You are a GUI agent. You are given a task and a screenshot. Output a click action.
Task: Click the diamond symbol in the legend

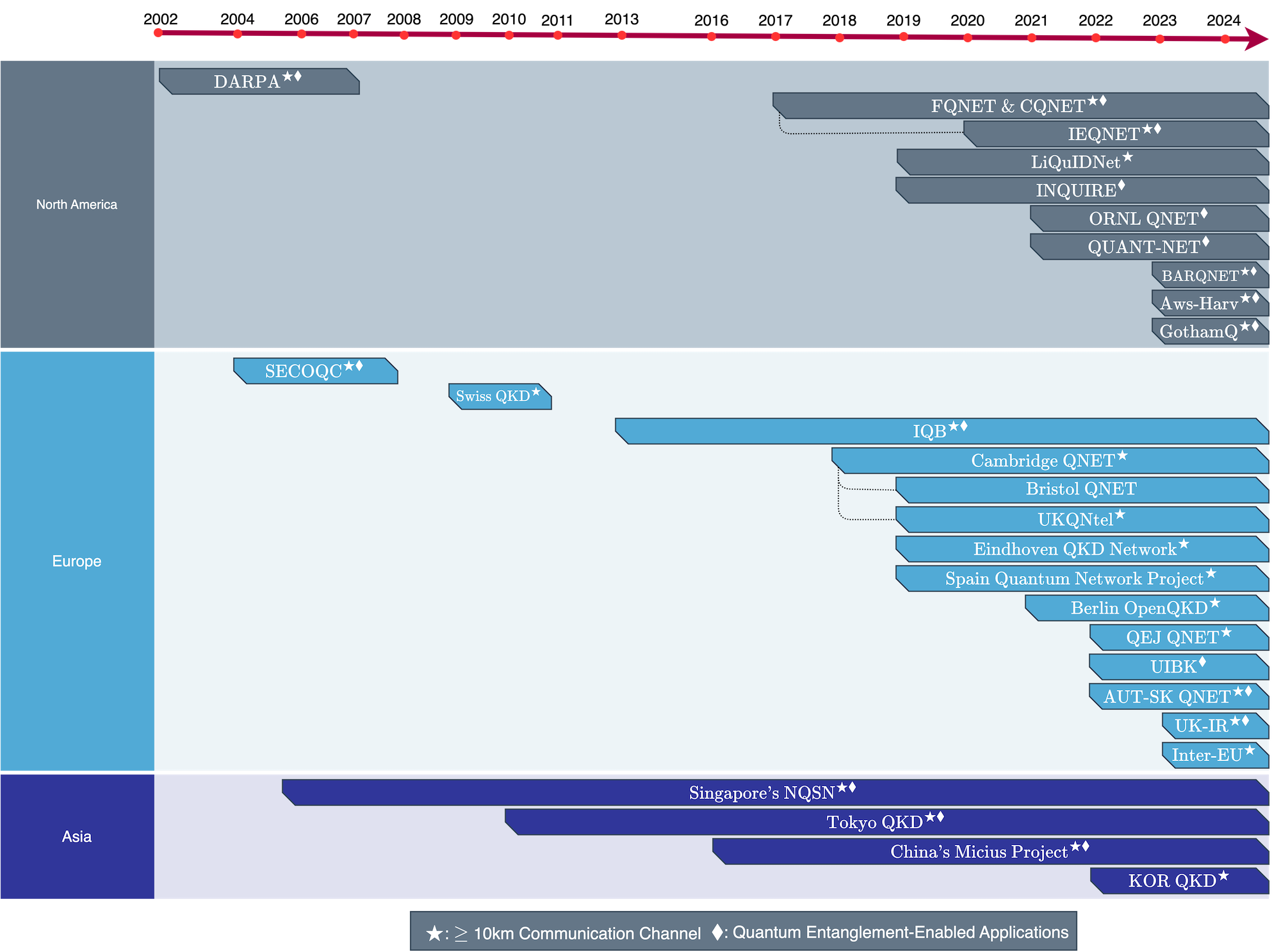click(717, 933)
